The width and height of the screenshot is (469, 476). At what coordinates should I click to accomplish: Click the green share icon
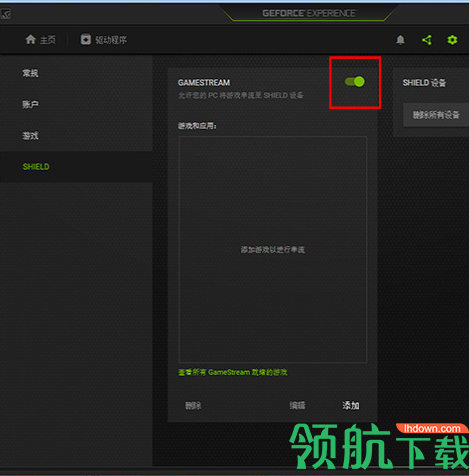tap(427, 40)
